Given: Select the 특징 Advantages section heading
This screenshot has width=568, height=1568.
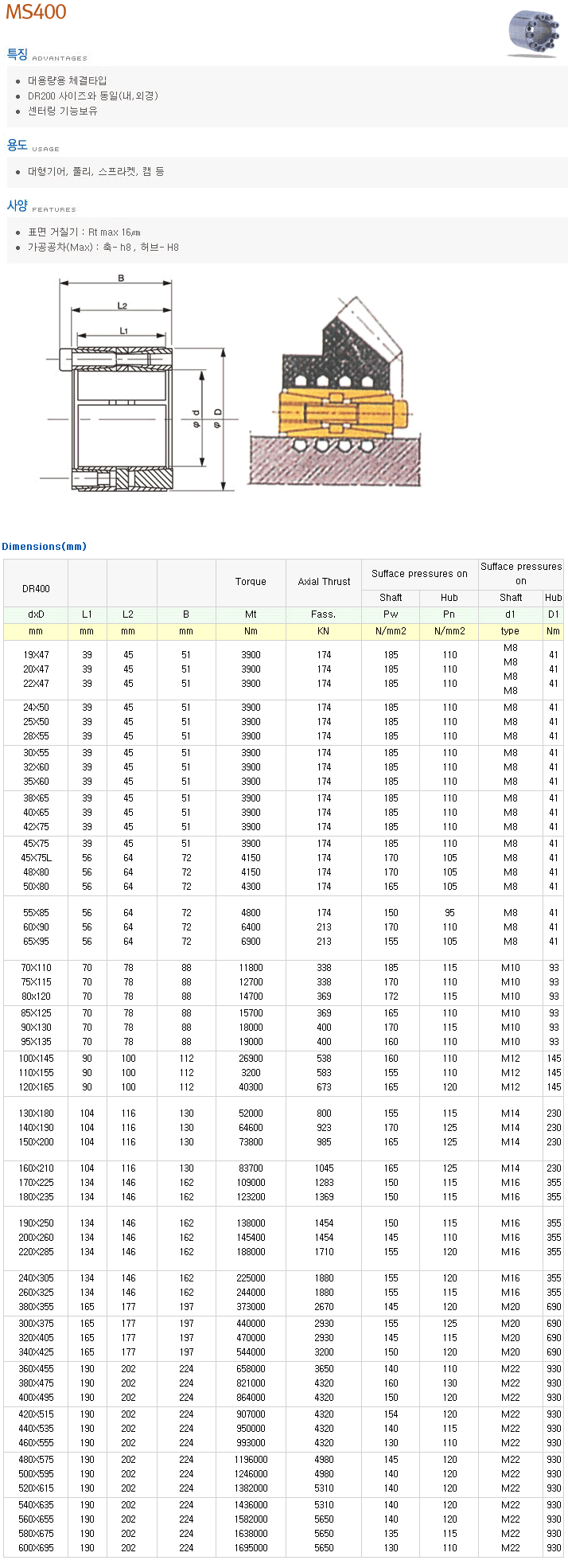Looking at the screenshot, I should click(x=47, y=55).
